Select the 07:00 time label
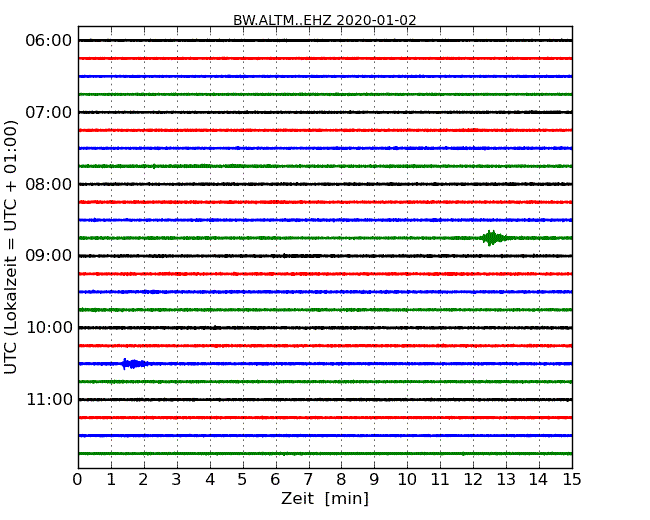Image resolution: width=650 pixels, height=520 pixels. click(49, 112)
